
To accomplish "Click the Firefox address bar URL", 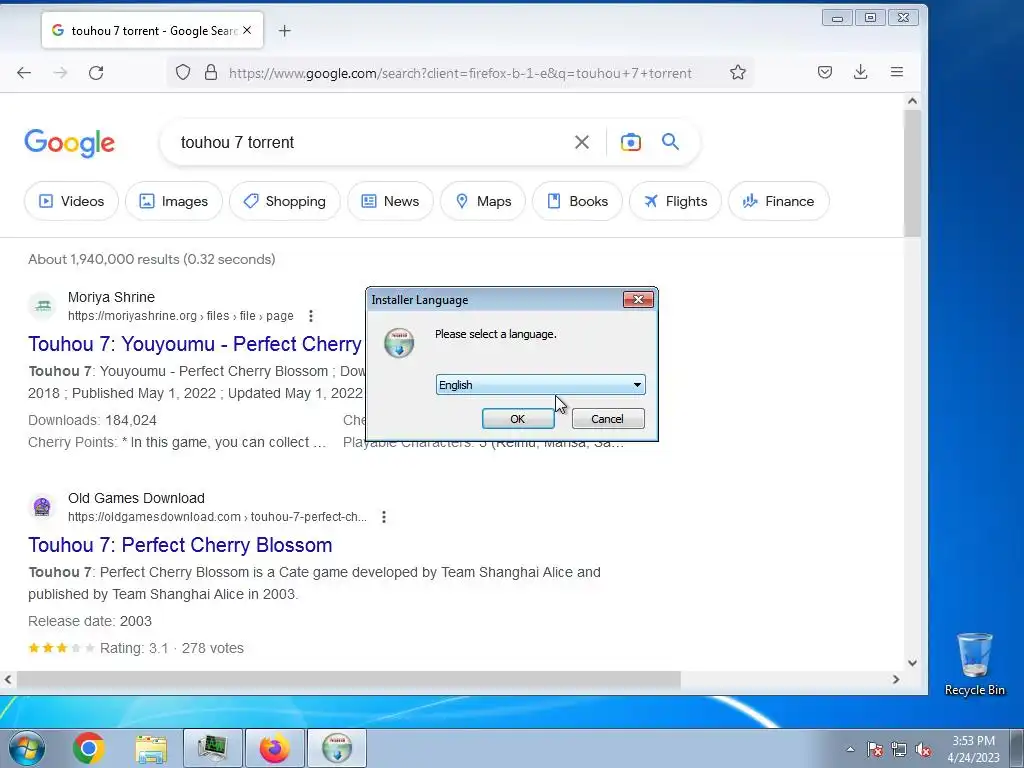I will (460, 73).
